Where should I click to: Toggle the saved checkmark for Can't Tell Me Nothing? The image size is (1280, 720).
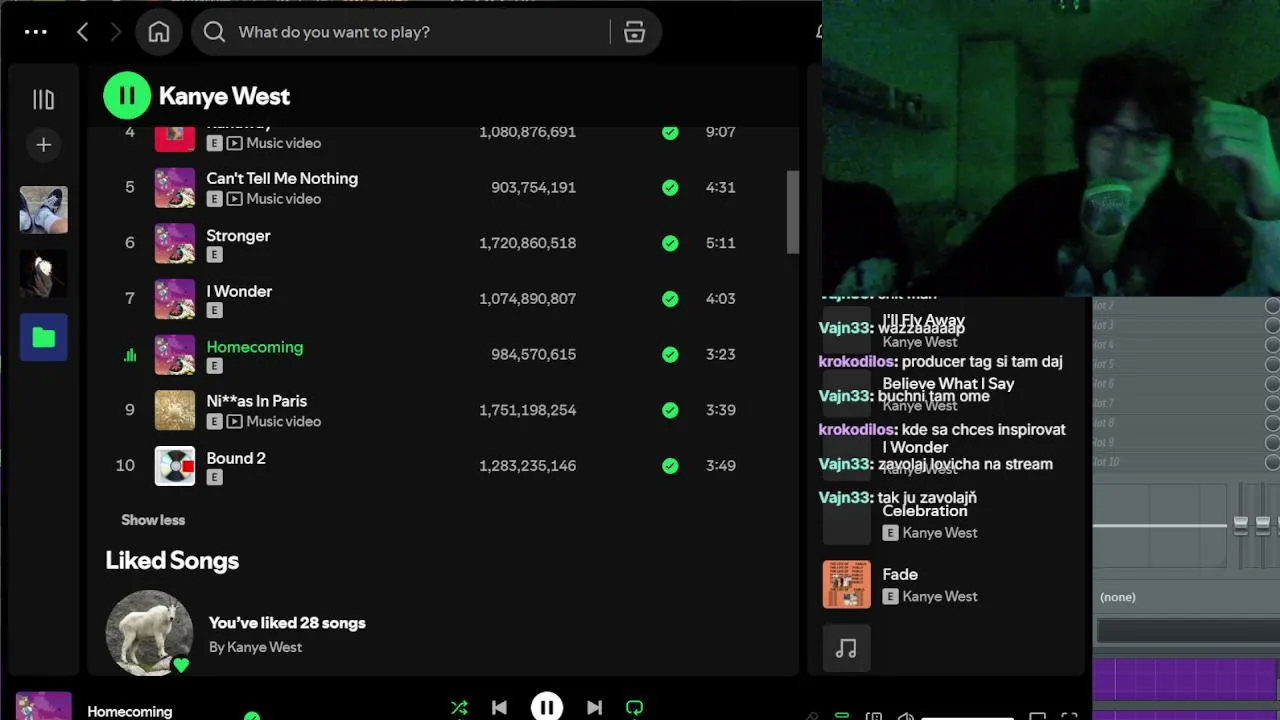pos(670,187)
